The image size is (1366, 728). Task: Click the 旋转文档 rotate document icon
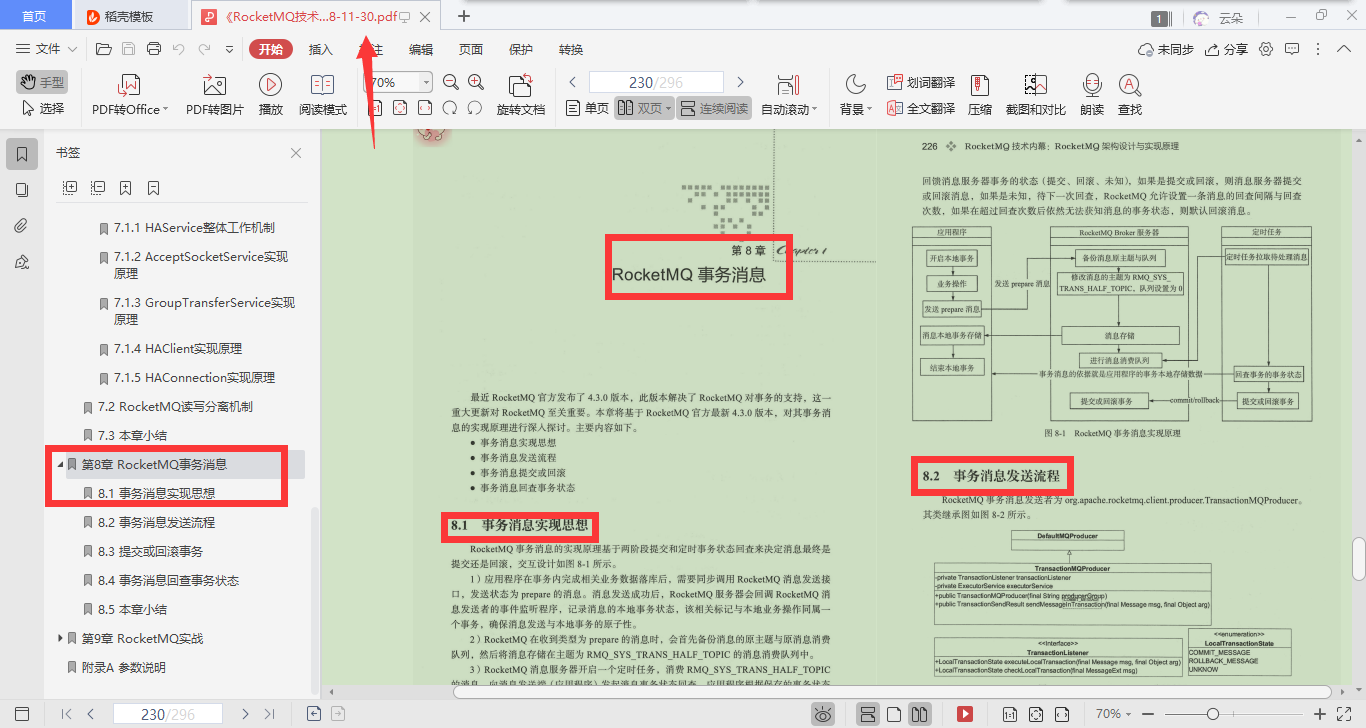click(520, 85)
